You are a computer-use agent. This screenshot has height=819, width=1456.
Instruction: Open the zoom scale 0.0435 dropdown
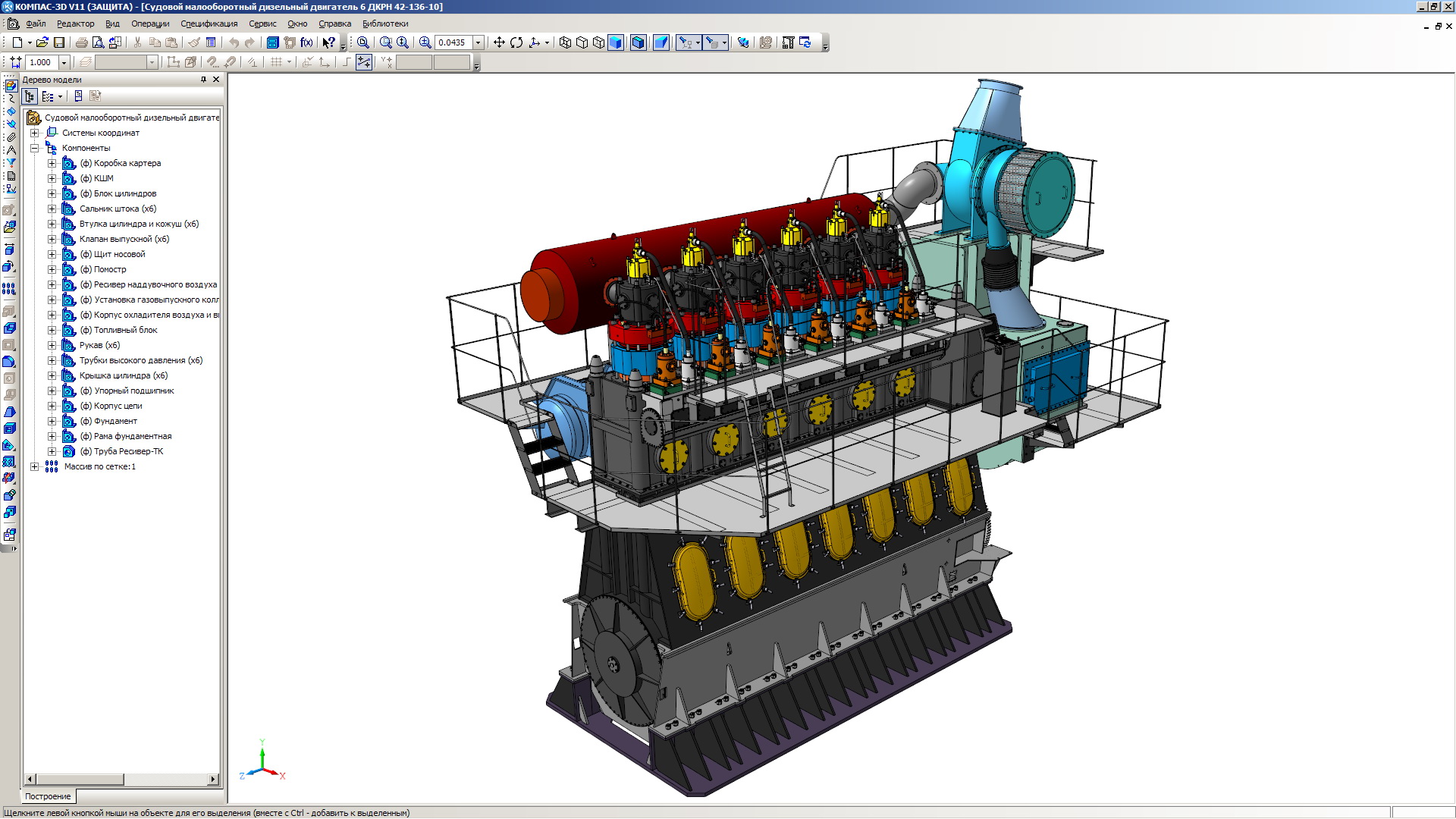[x=479, y=42]
